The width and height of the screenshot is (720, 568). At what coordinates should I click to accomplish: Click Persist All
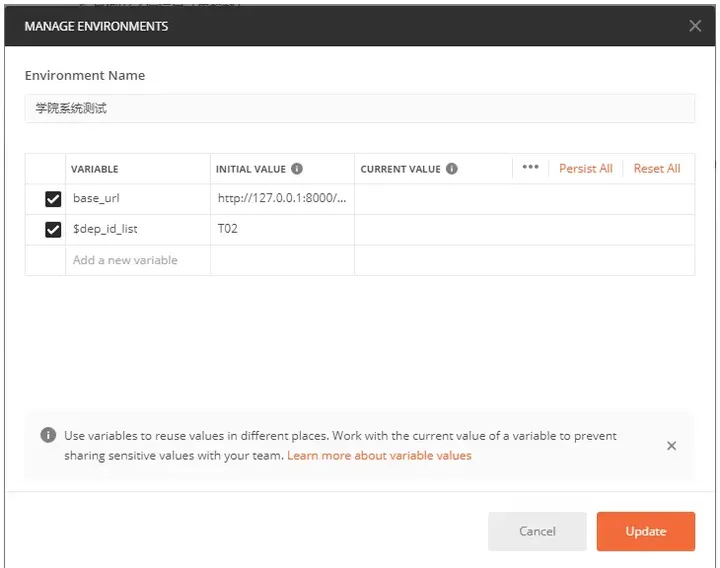(585, 169)
